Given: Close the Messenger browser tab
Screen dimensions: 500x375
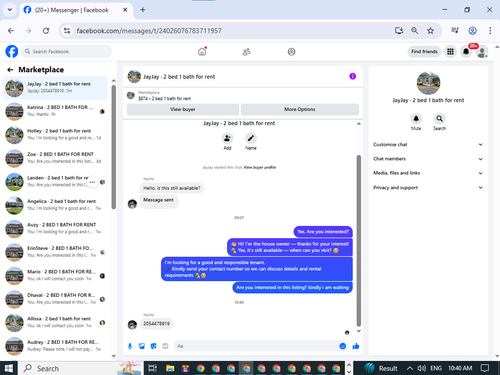Looking at the screenshot, I should [x=125, y=10].
